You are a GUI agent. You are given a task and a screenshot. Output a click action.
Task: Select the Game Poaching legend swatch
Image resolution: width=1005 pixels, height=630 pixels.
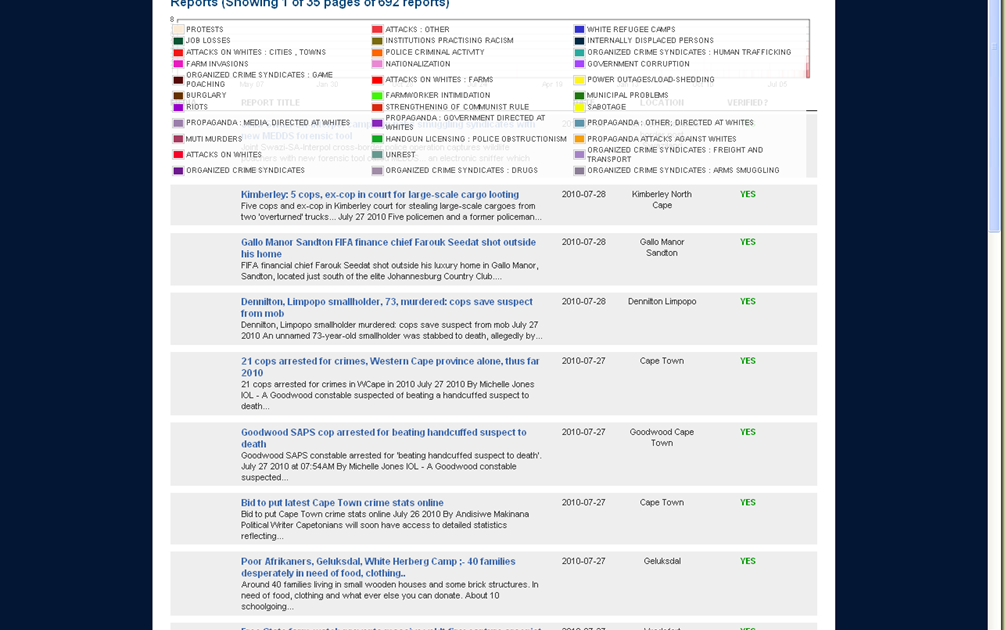pos(178,80)
